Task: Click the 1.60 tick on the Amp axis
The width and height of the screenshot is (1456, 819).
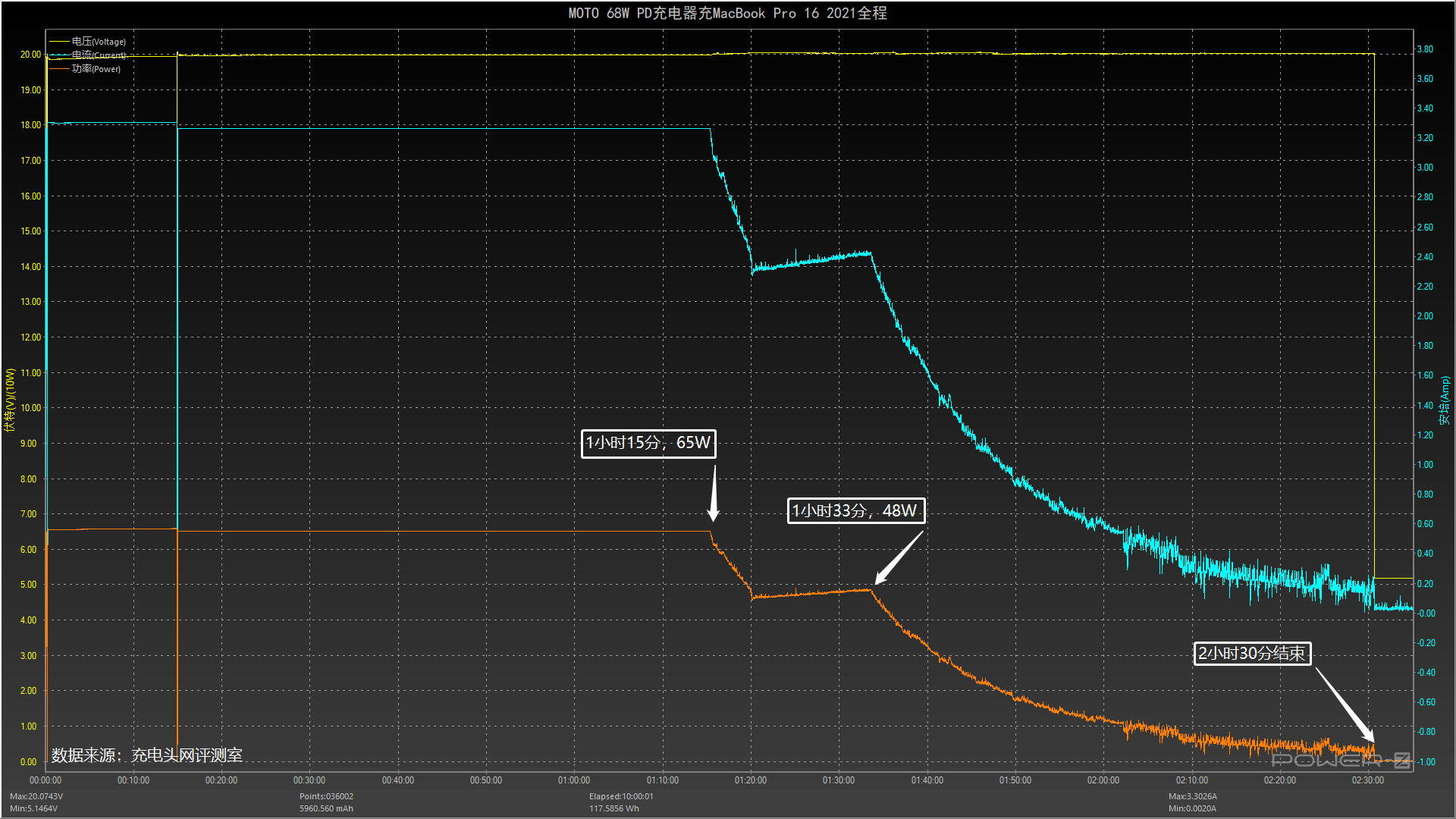Action: pos(1425,375)
